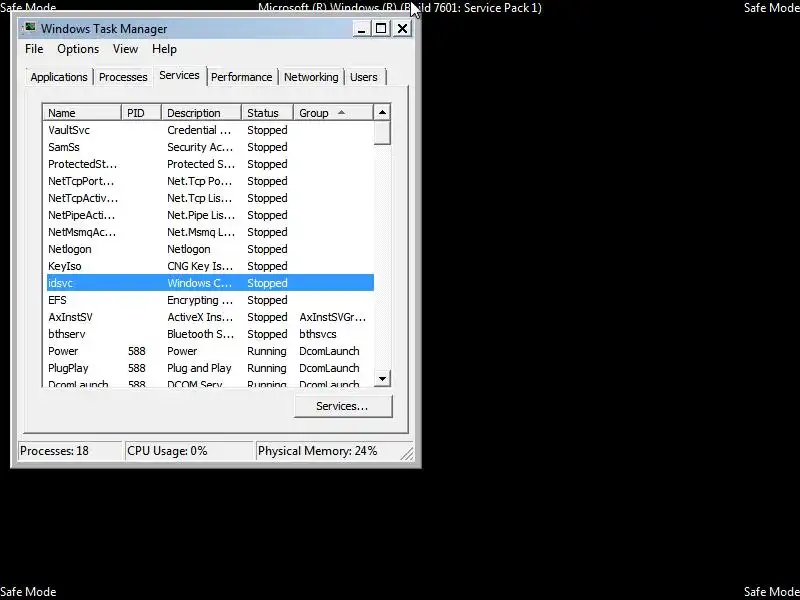Click the Group column header with sort arrow
Screen dimensions: 800x600
coord(334,113)
